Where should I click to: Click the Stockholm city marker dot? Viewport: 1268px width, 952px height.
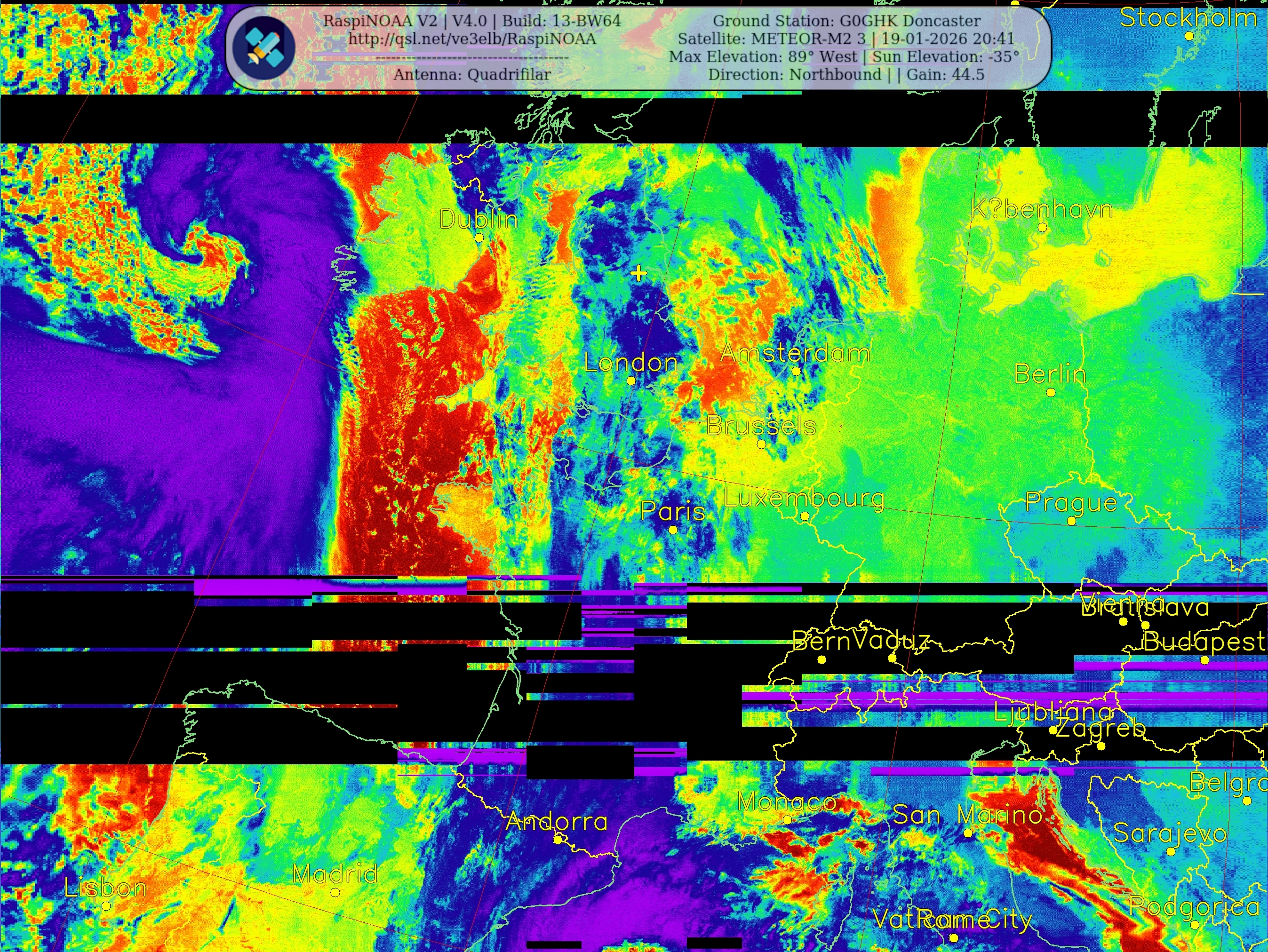[1189, 36]
